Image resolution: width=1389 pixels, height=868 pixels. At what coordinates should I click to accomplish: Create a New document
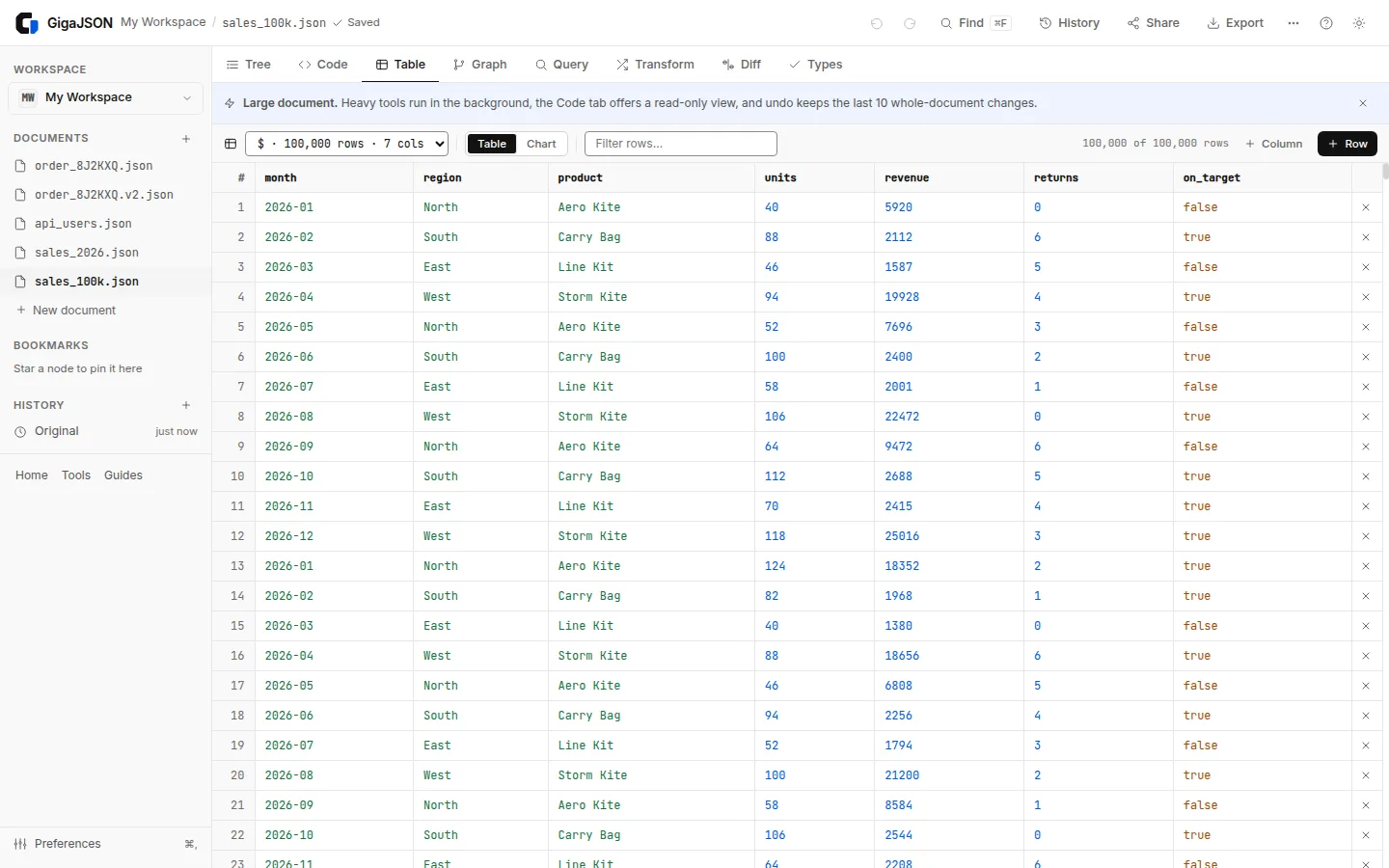pyautogui.click(x=66, y=311)
